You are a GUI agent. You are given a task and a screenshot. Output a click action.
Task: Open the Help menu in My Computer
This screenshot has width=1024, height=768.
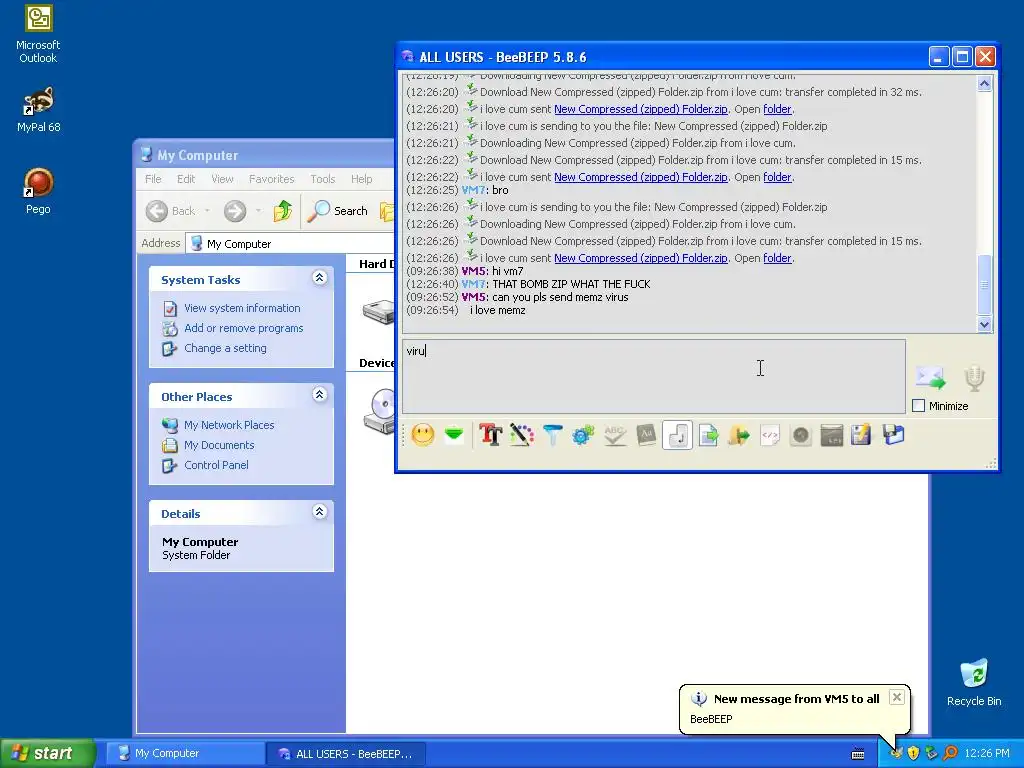pos(361,179)
